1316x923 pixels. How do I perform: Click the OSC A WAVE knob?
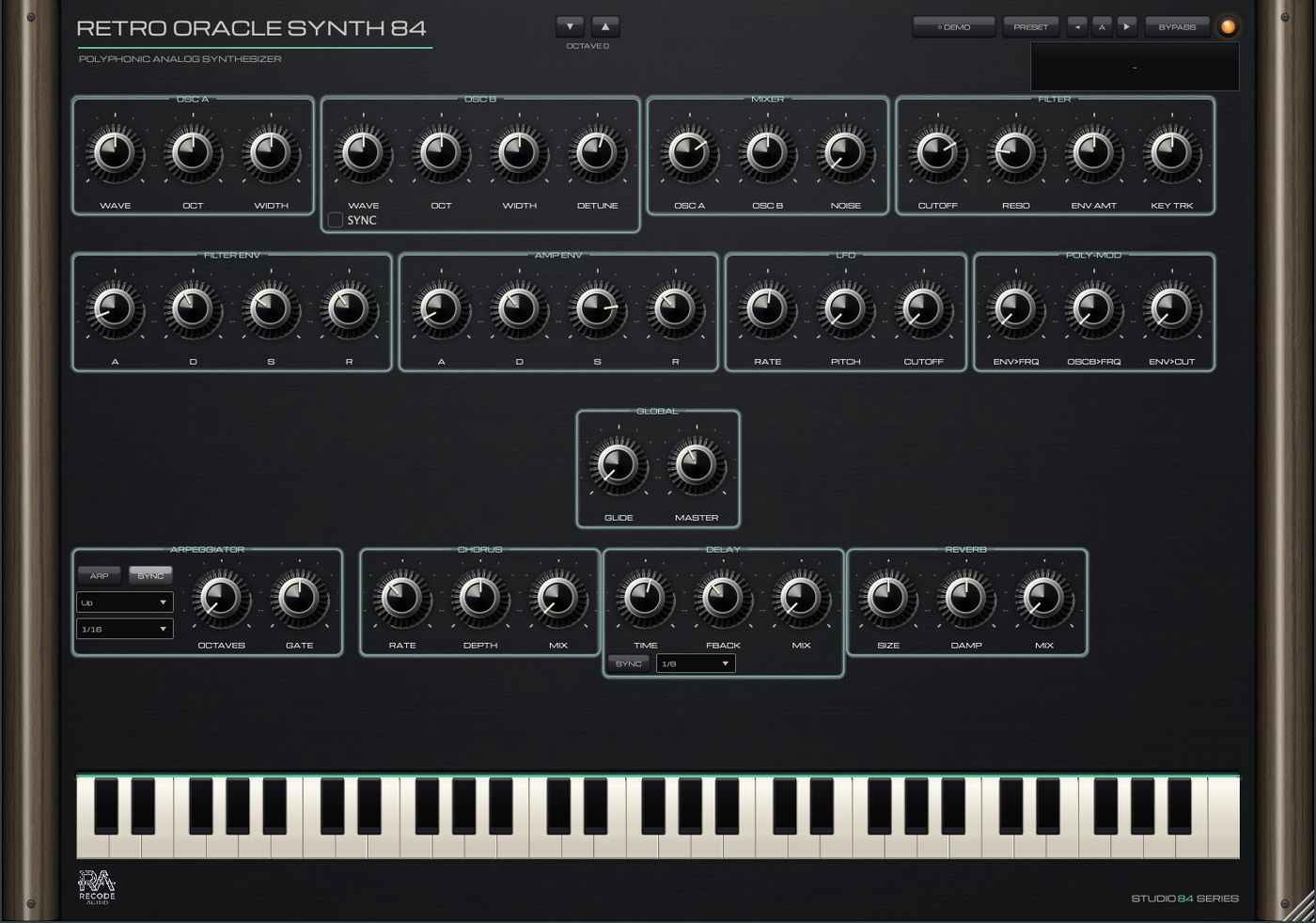tap(115, 153)
